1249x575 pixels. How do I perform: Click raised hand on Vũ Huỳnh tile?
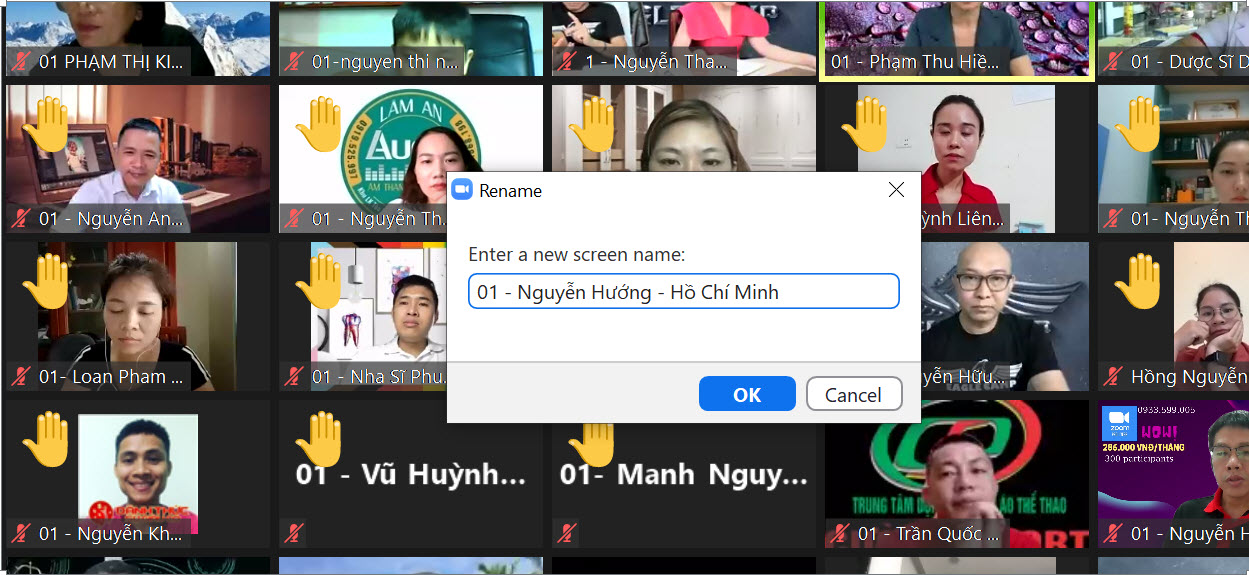tap(319, 439)
